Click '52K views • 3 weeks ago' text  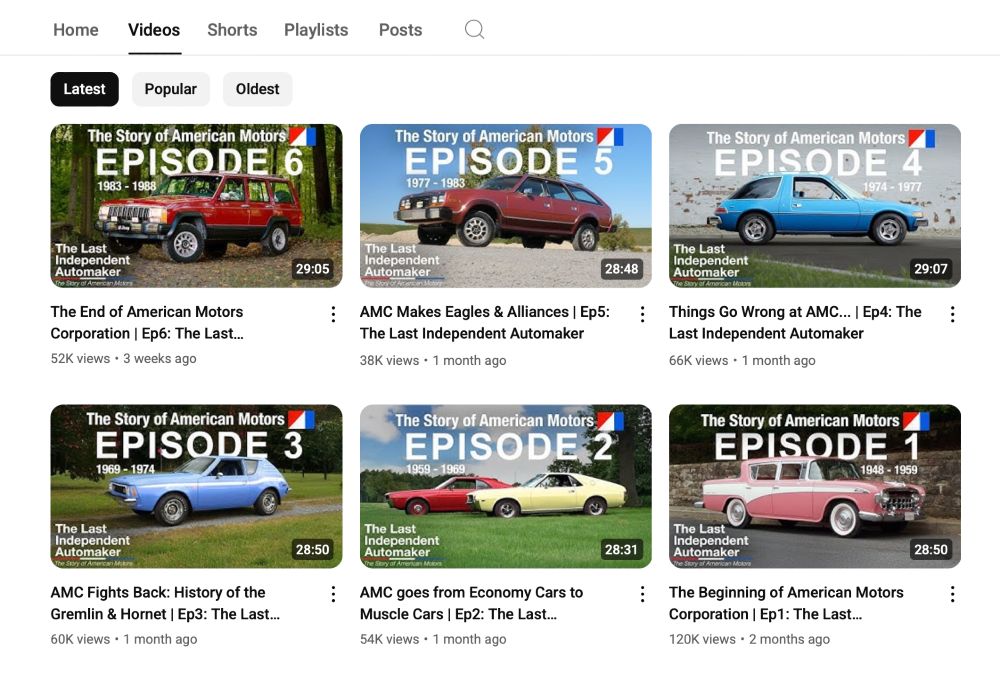(124, 358)
